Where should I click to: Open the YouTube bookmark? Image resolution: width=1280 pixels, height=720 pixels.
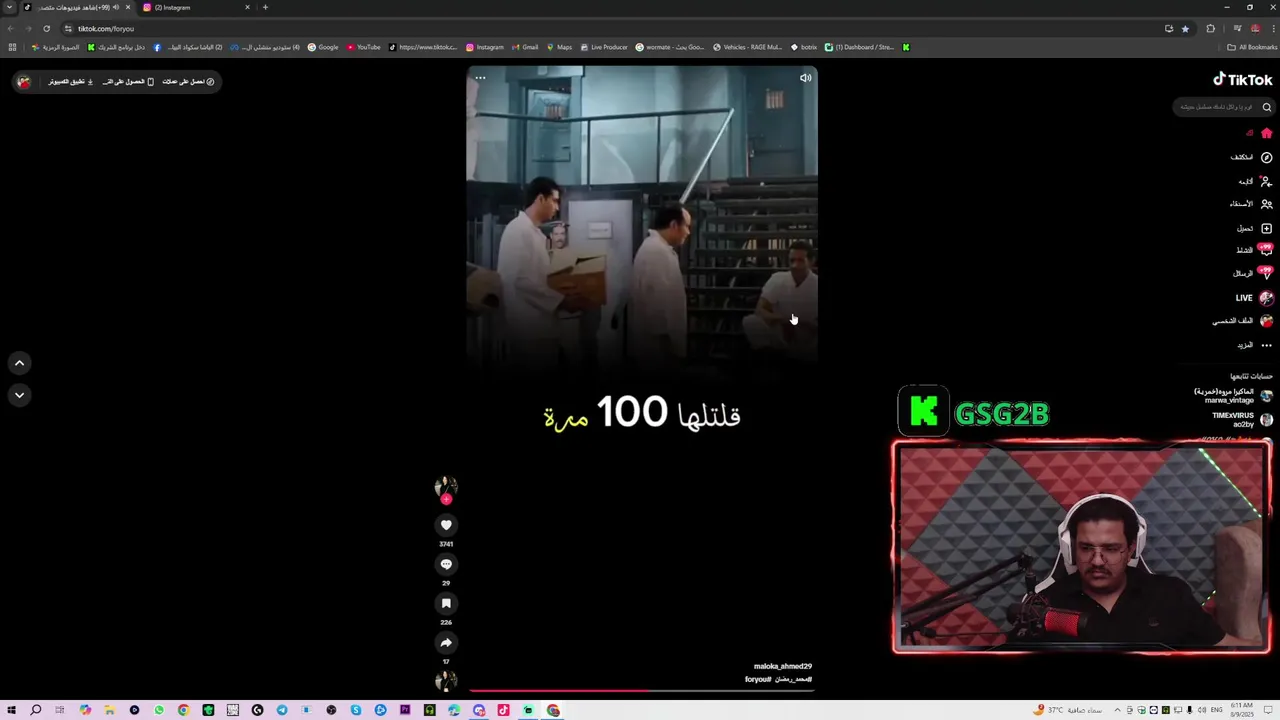tap(364, 47)
